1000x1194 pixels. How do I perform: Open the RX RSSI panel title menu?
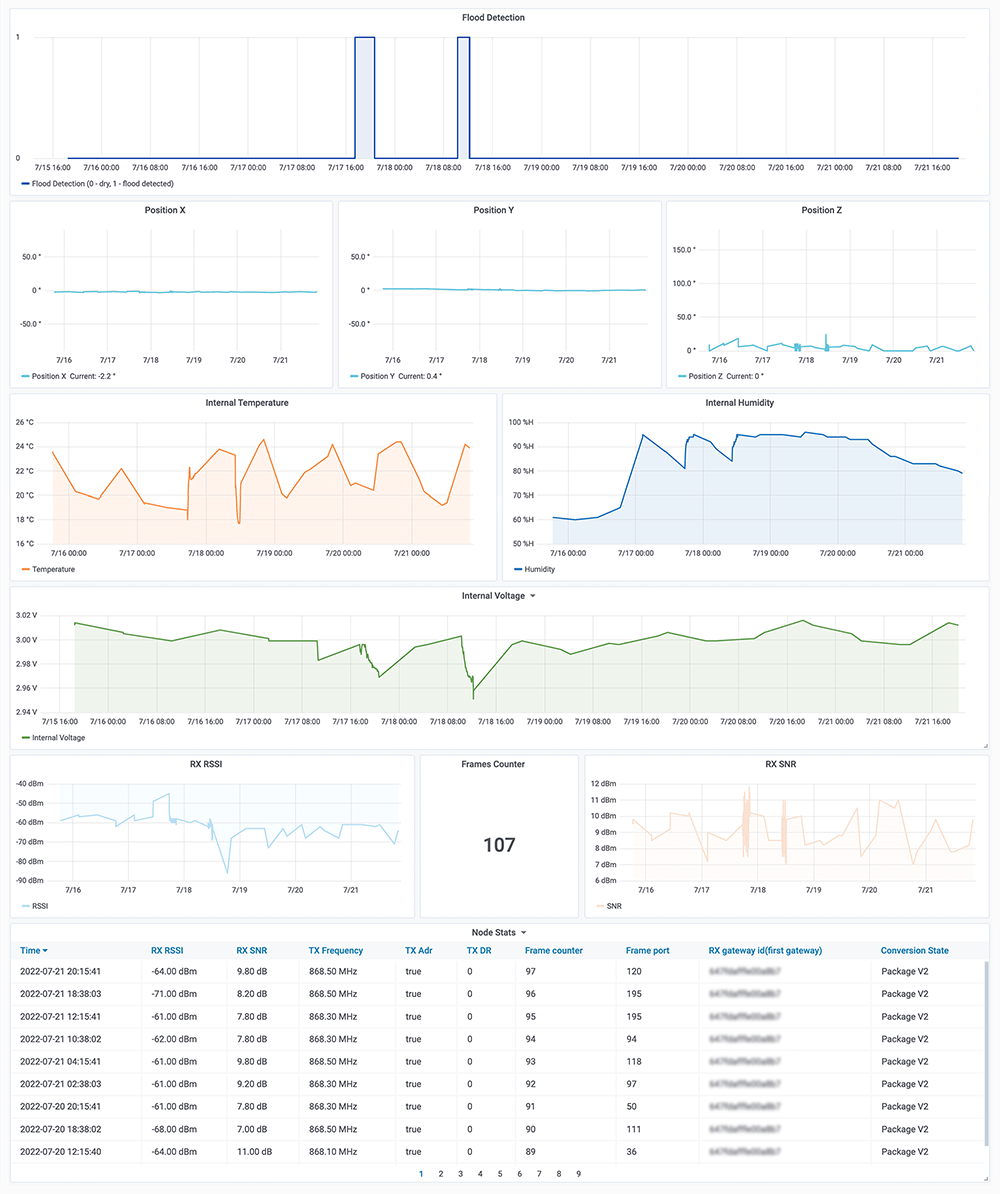[206, 764]
